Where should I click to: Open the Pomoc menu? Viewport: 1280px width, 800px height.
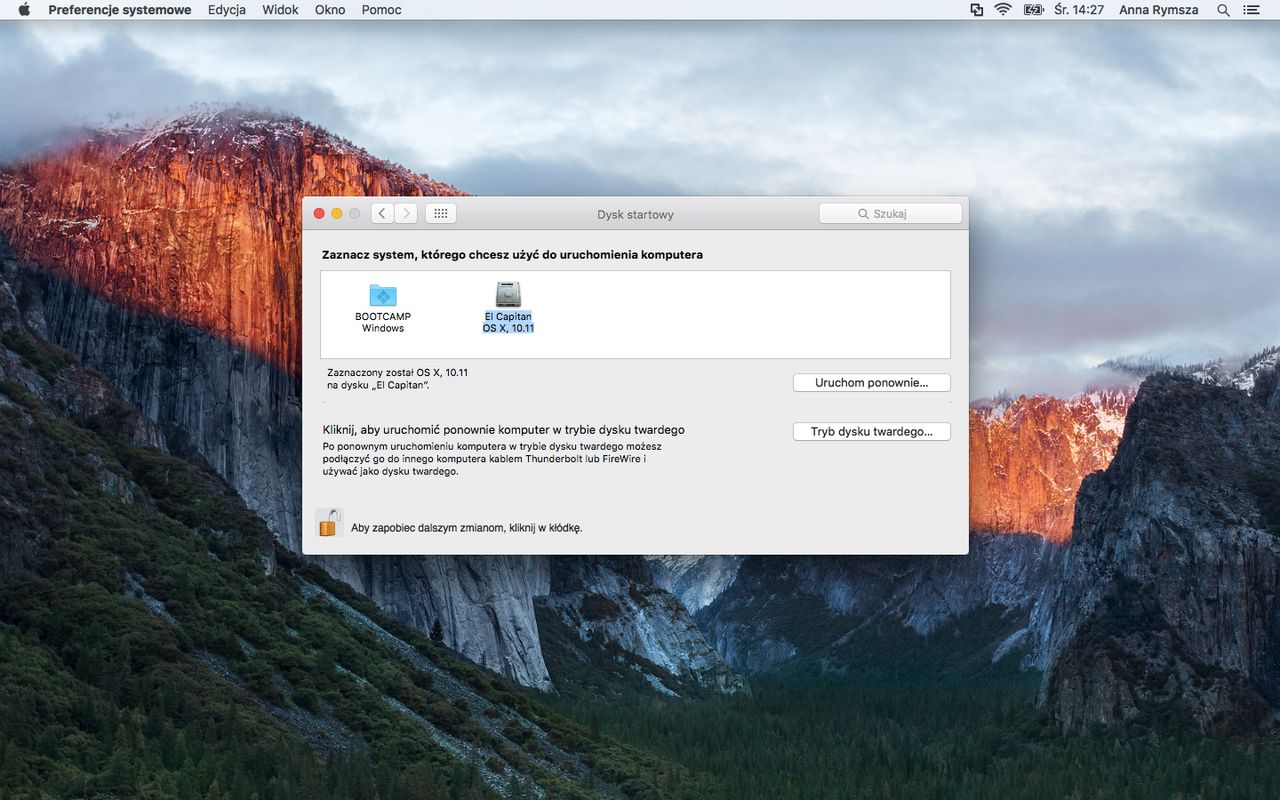(x=382, y=10)
